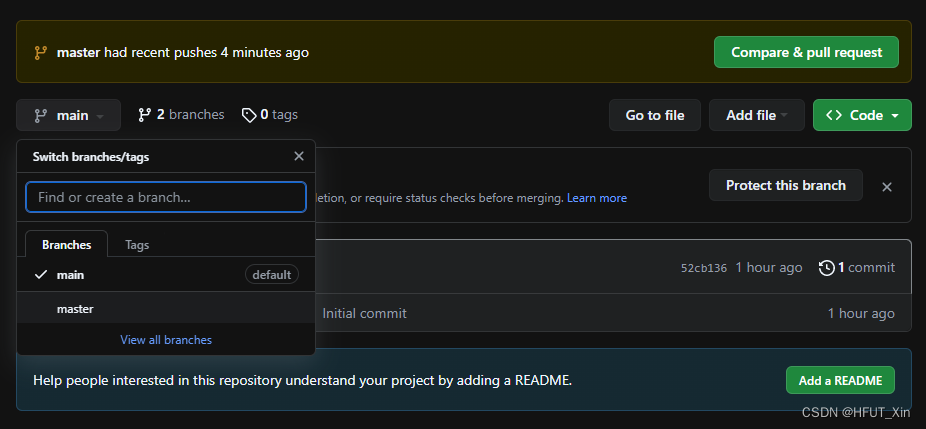Click the Protect this branch button
Viewport: 926px width, 429px height.
(785, 185)
